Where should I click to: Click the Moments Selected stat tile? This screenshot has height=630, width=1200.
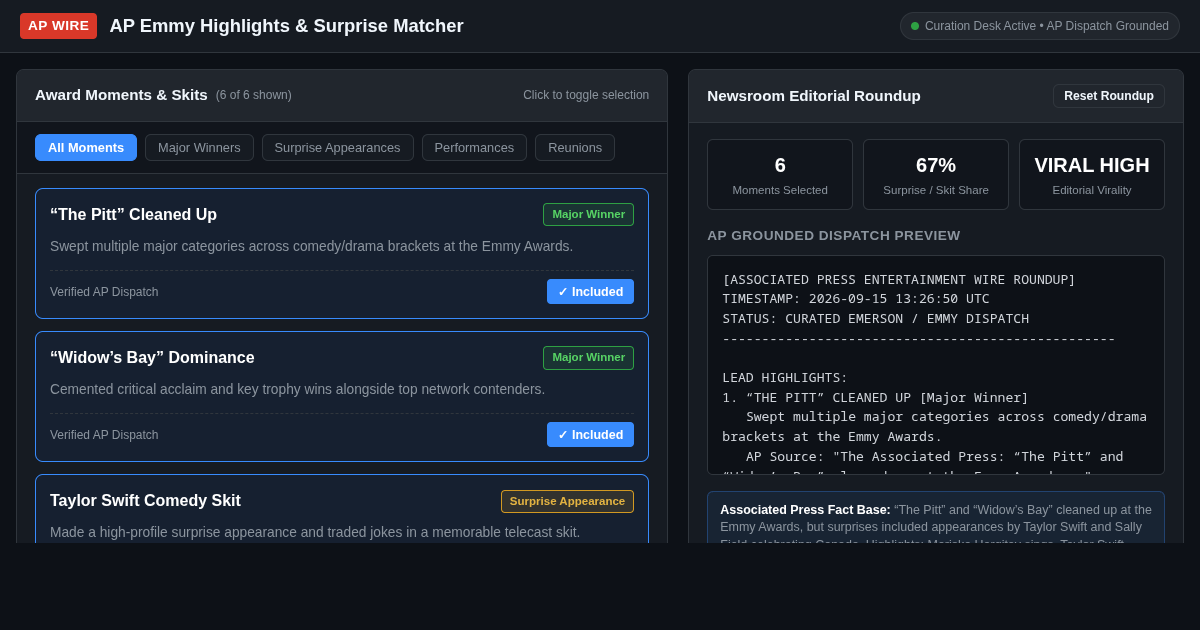(780, 175)
